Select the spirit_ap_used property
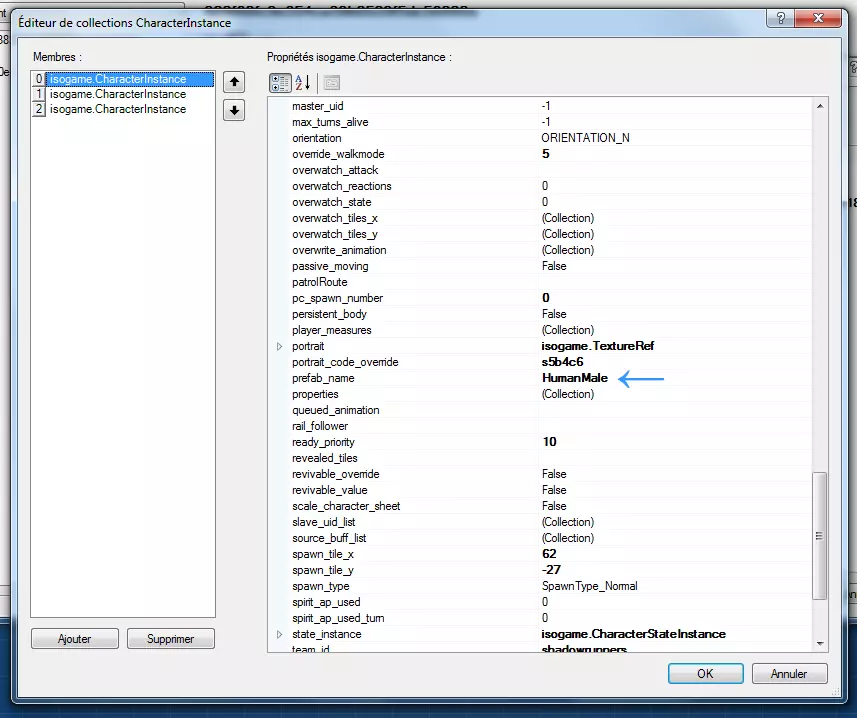857x718 pixels. pos(326,602)
